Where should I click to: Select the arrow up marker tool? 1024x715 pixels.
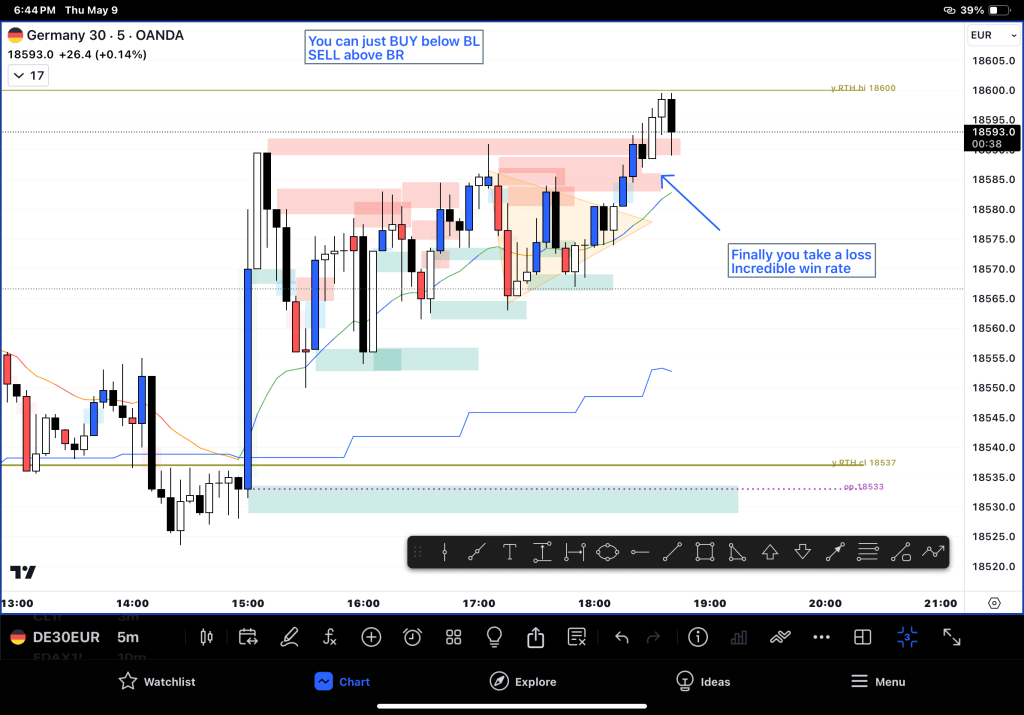pos(769,551)
